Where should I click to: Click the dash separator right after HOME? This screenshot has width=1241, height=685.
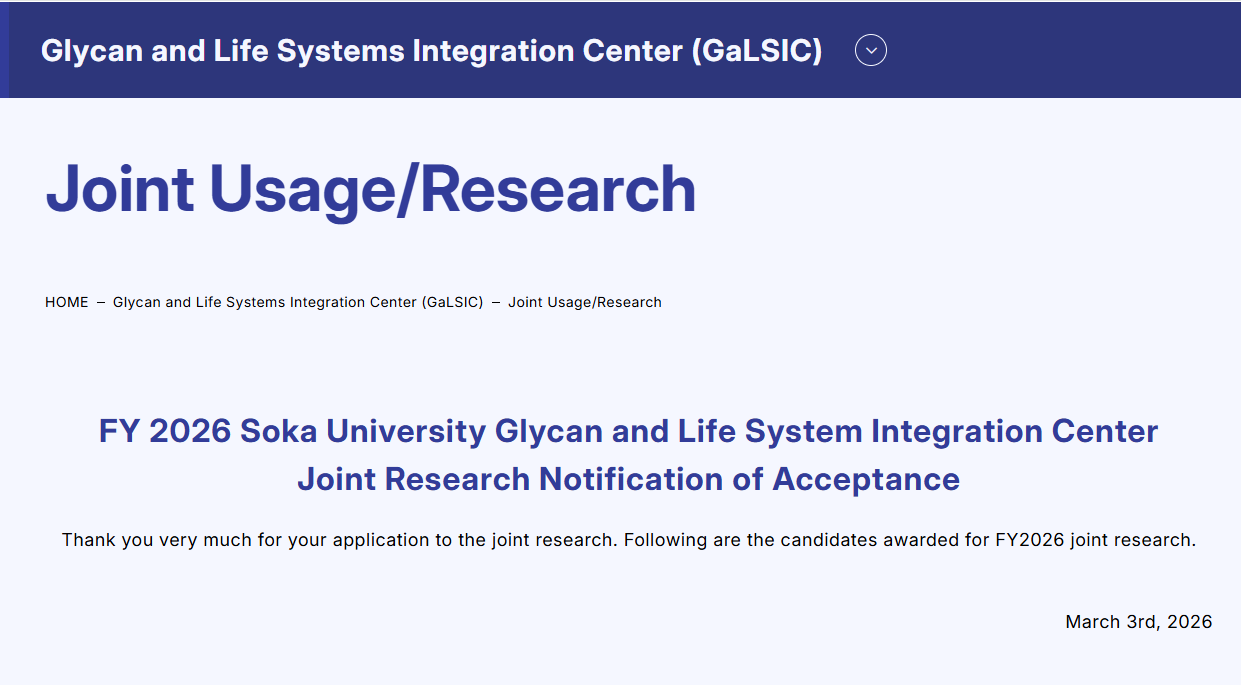(x=100, y=302)
